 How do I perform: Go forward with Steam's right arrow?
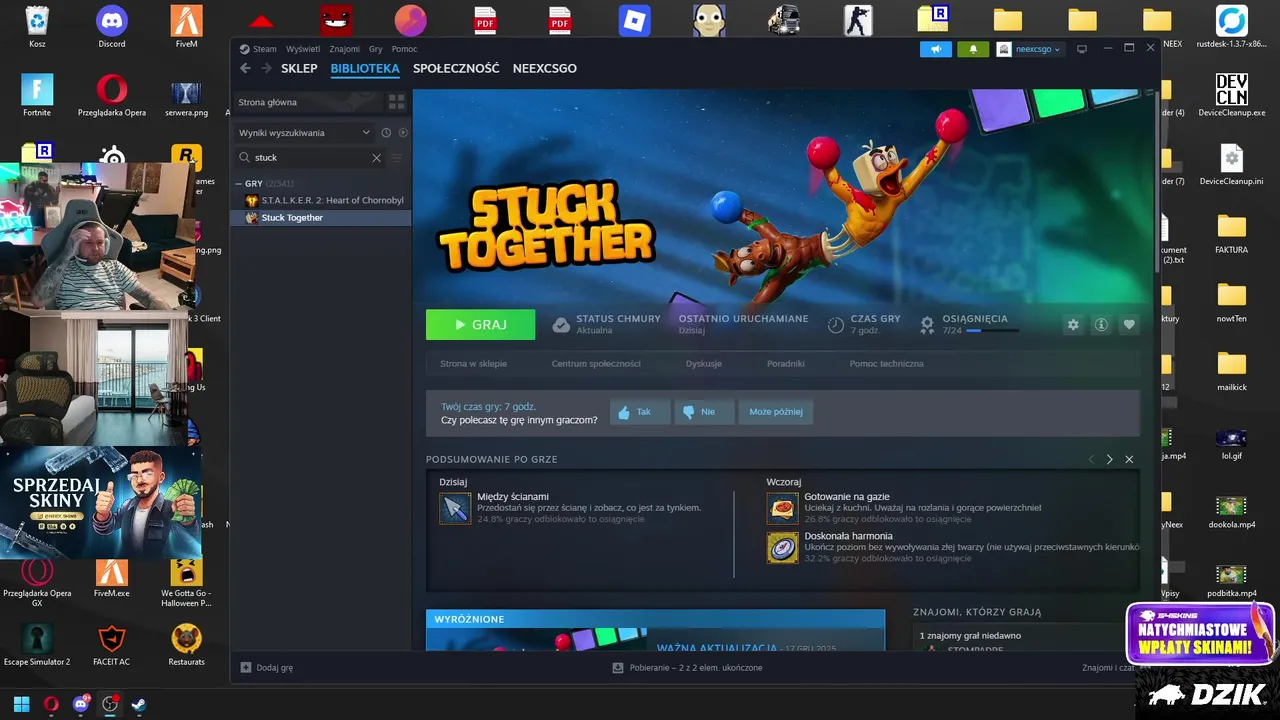pyautogui.click(x=266, y=68)
